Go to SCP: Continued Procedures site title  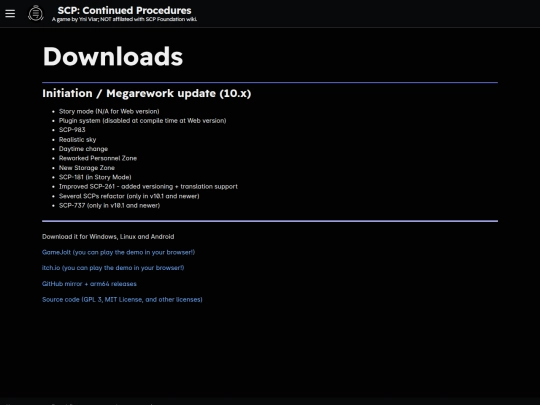[124, 10]
